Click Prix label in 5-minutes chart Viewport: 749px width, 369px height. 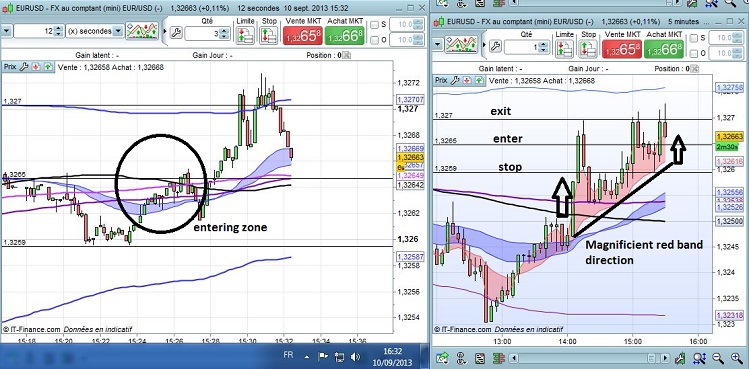click(x=442, y=80)
